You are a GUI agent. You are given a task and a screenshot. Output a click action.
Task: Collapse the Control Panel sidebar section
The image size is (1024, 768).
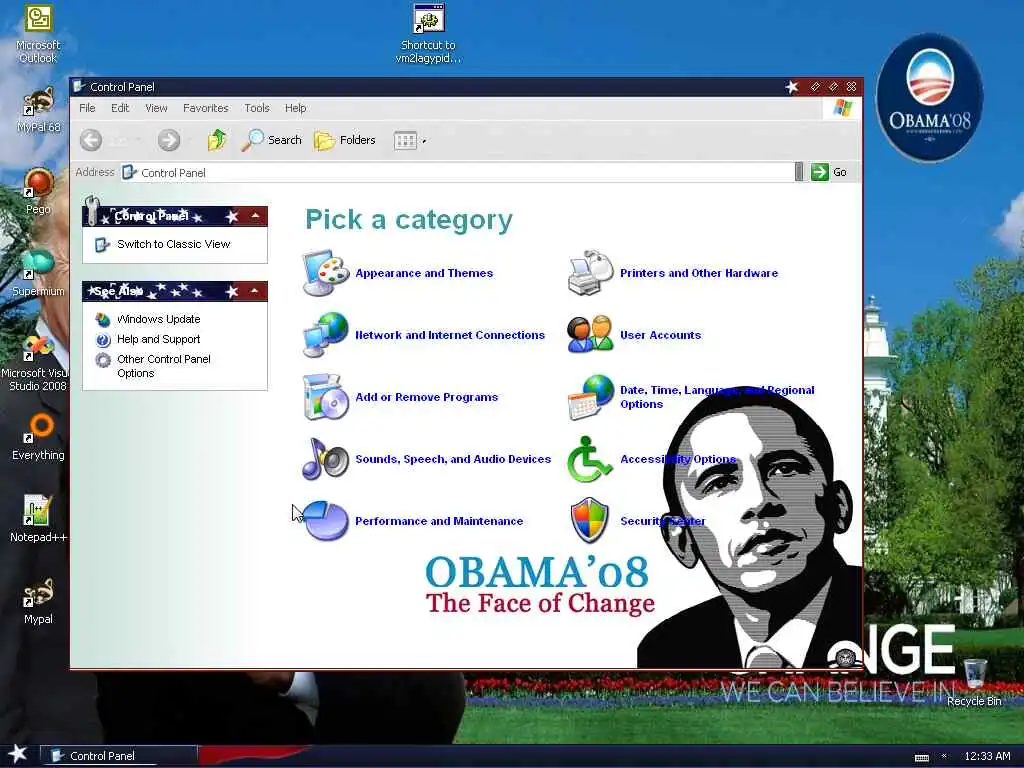pos(255,216)
